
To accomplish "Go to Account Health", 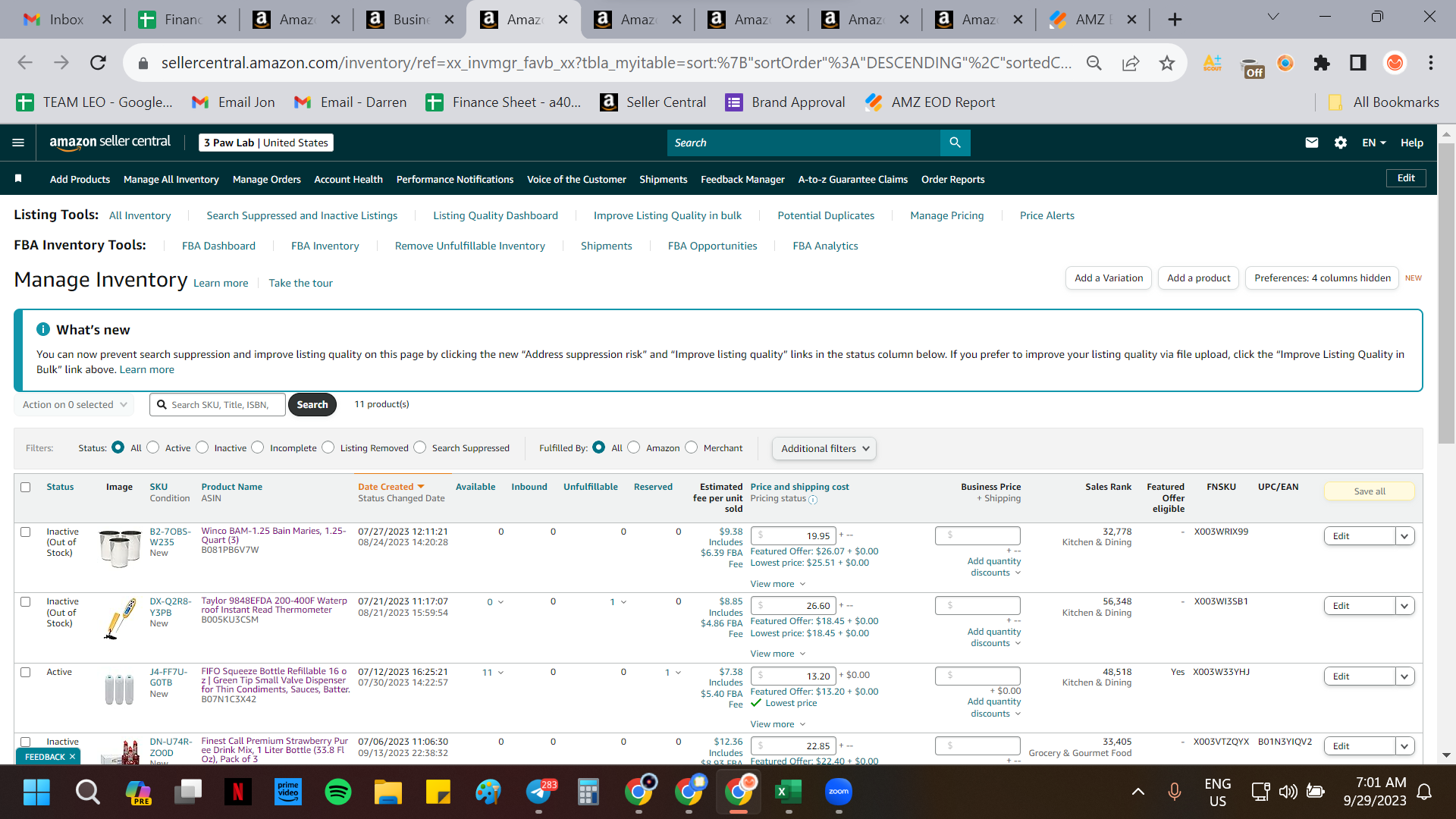I will click(x=349, y=179).
